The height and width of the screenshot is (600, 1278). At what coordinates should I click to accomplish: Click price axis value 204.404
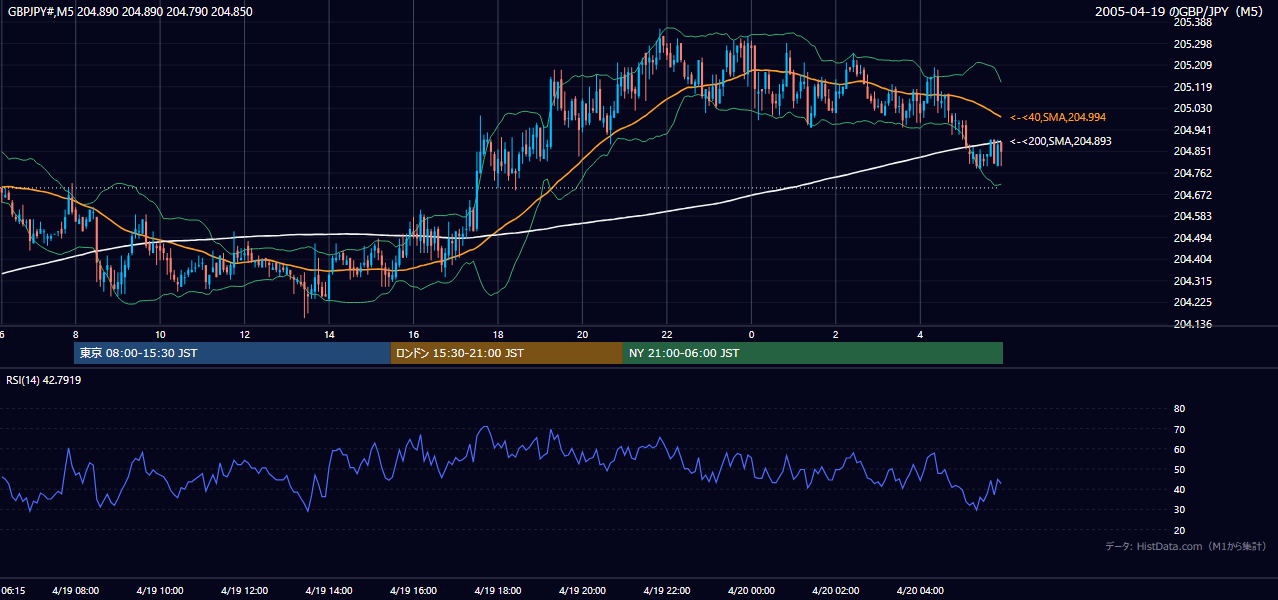1193,259
